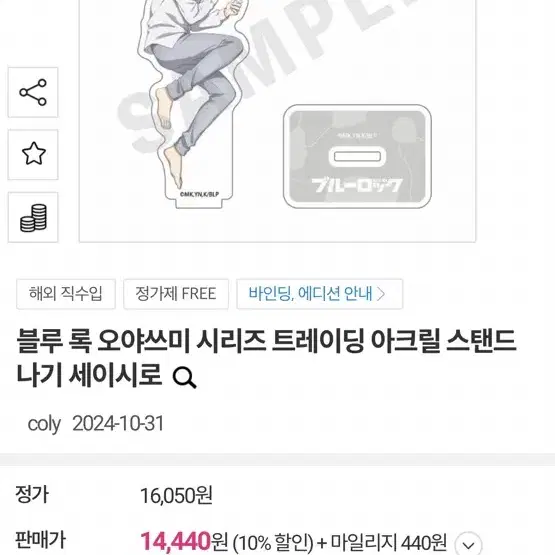Open the coin stack price comparison icon
Viewport: 555px width, 555px height.
click(33, 217)
